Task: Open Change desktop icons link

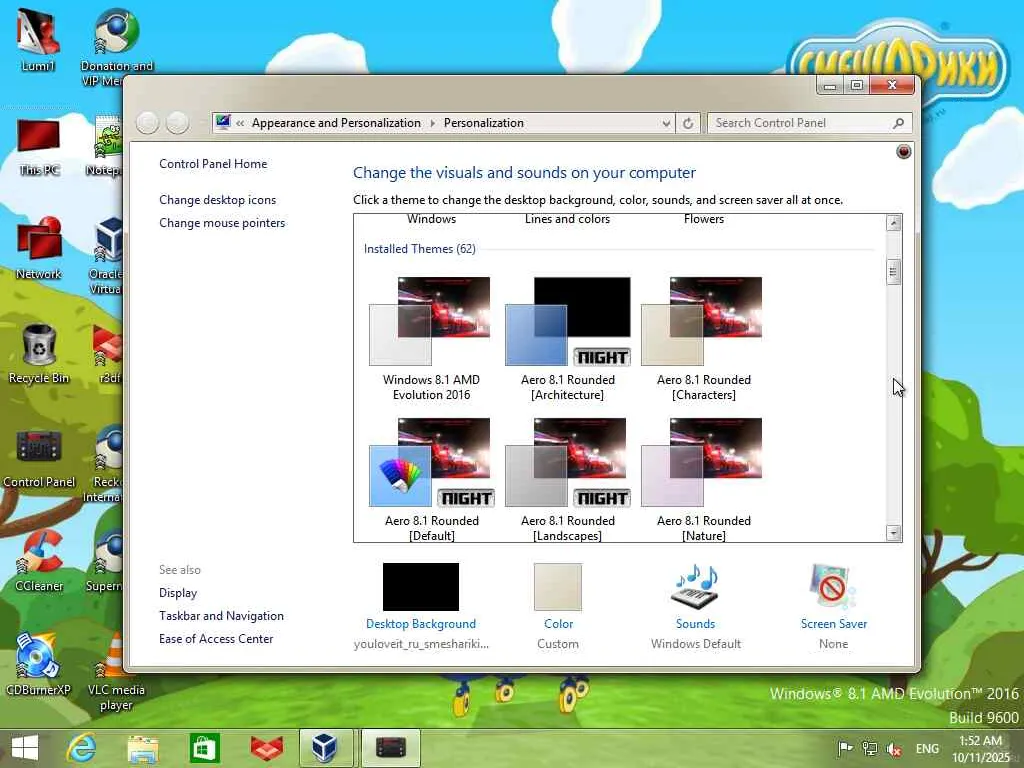Action: click(217, 200)
